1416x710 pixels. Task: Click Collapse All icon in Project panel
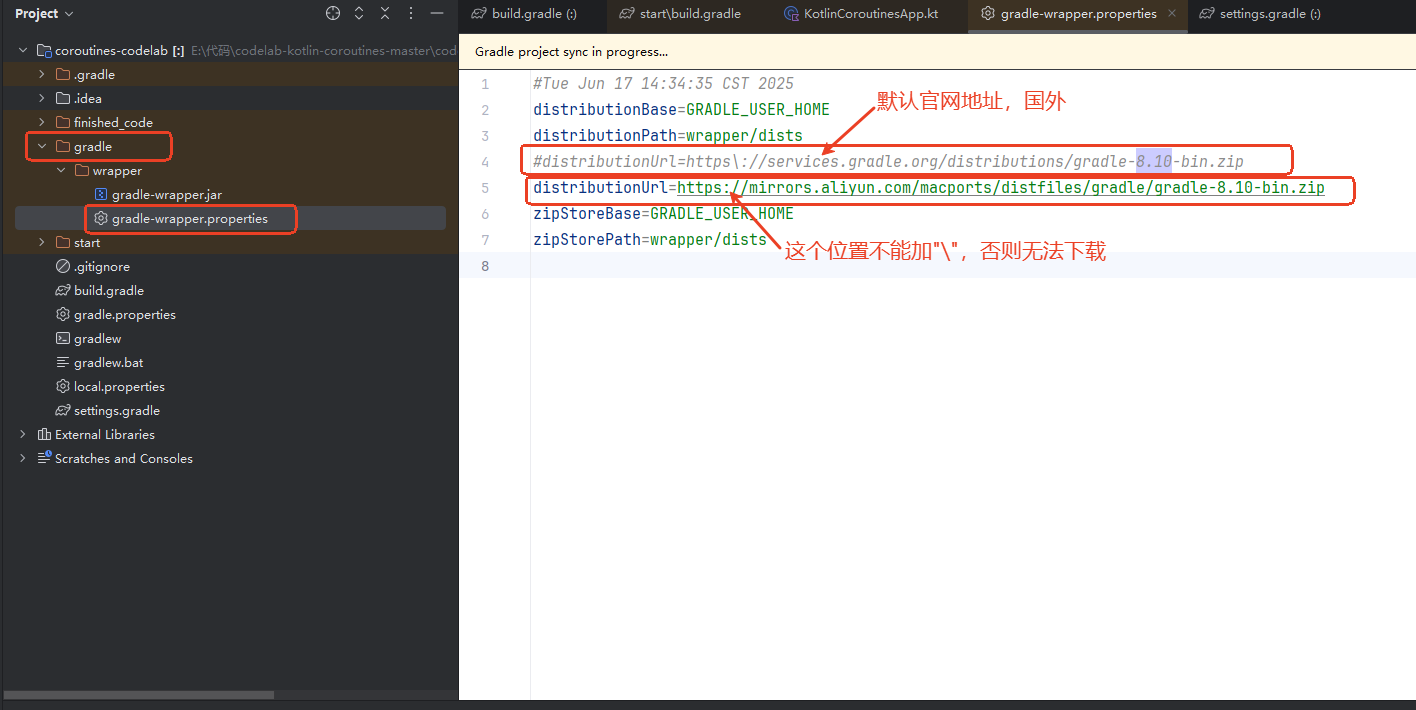(x=385, y=13)
